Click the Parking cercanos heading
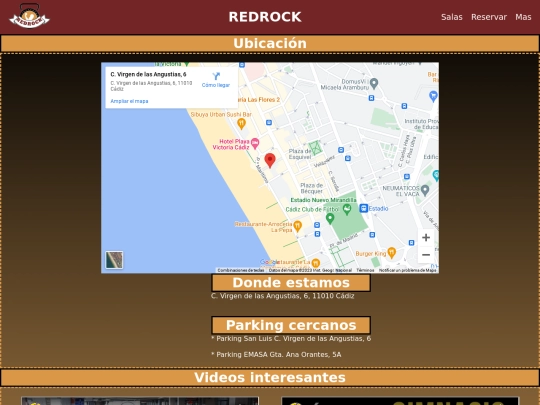540x405 pixels. click(x=291, y=325)
